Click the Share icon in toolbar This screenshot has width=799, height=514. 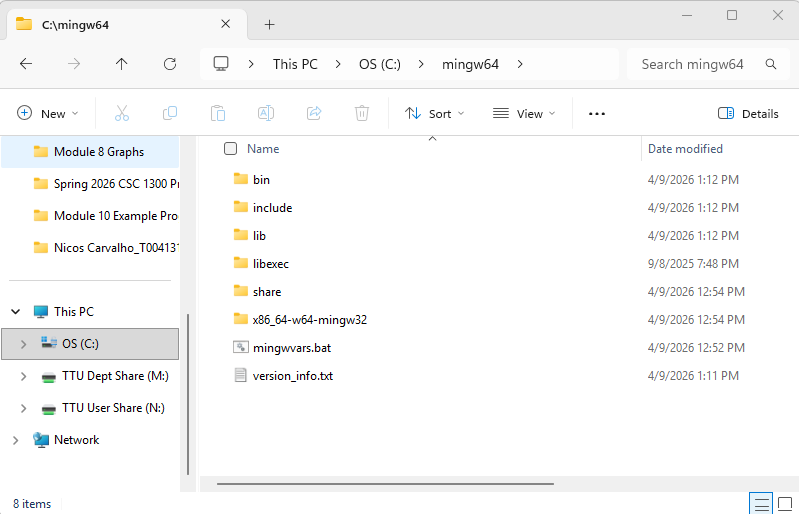[x=314, y=114]
